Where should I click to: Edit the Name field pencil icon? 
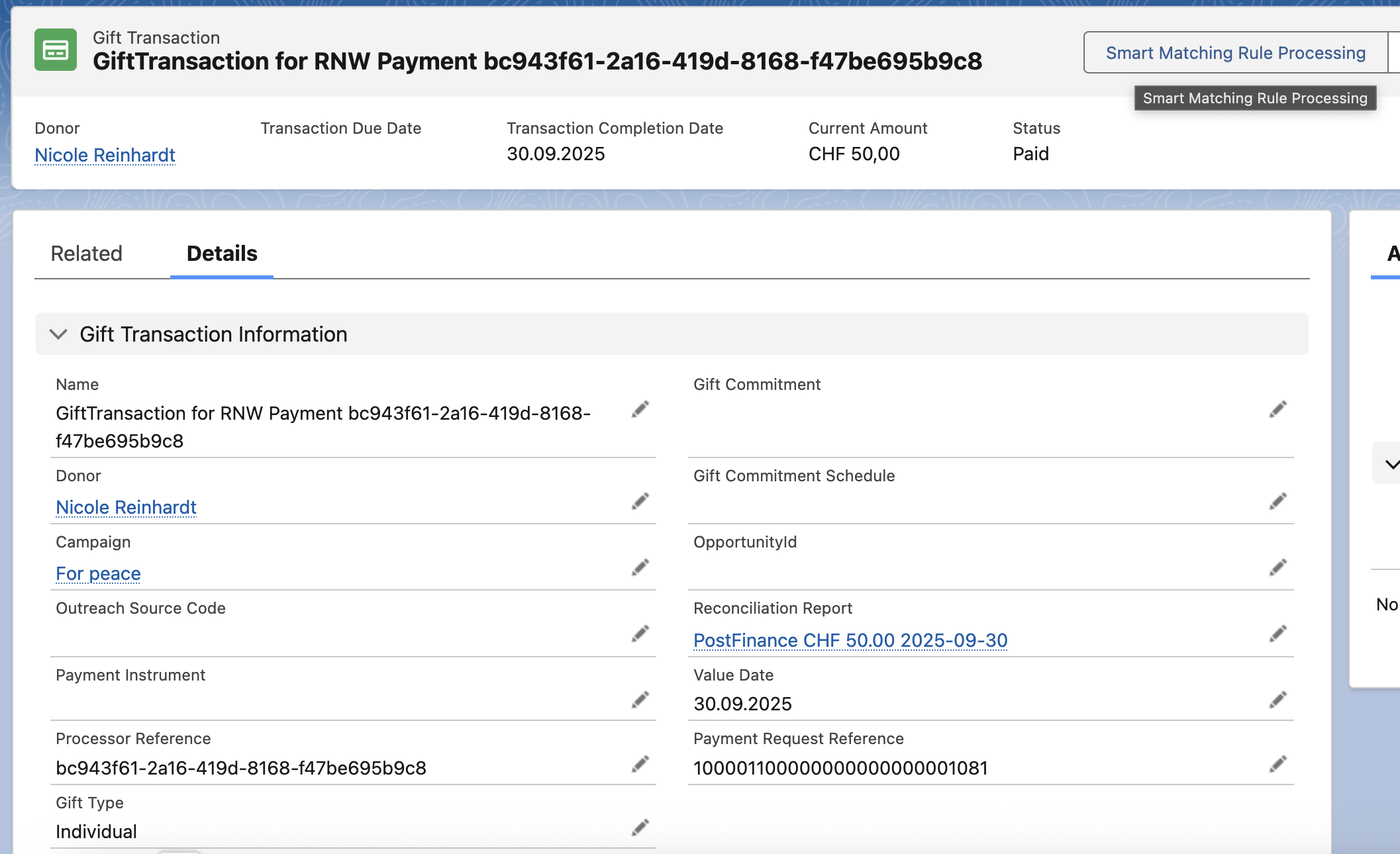(640, 410)
